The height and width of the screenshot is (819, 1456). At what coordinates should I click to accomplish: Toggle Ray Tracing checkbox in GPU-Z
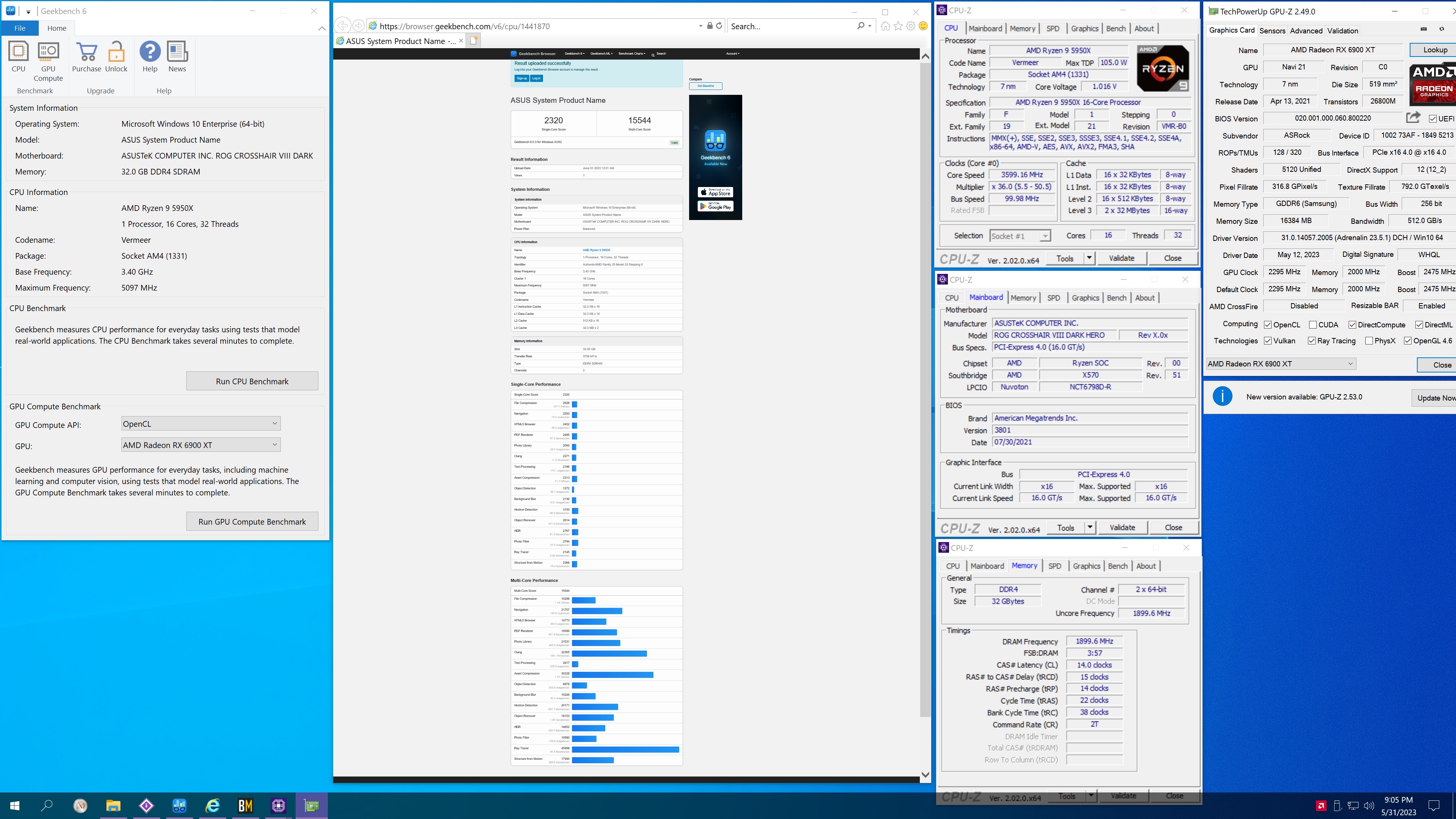[x=1312, y=340]
